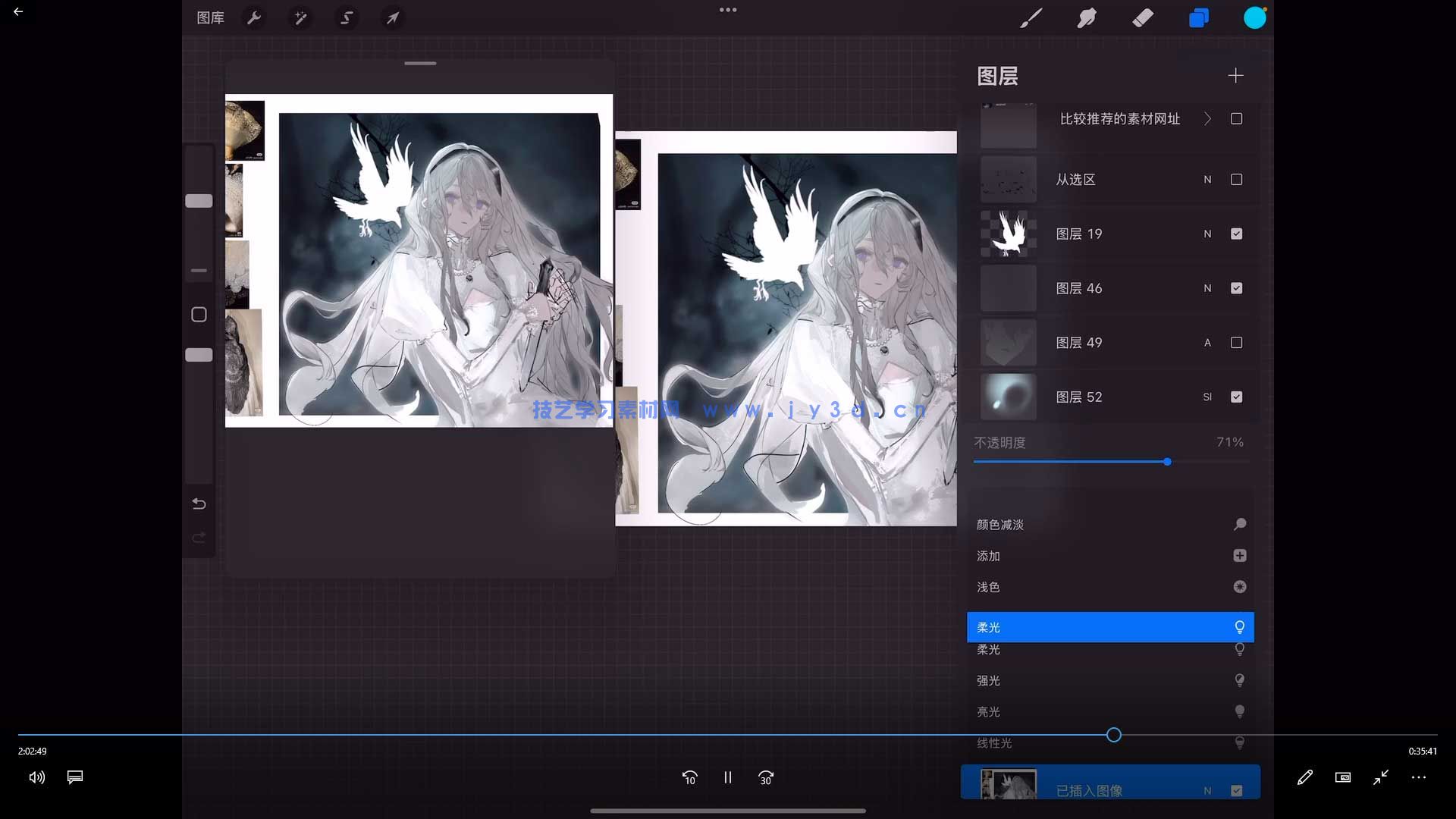Go back to 图库 gallery
This screenshot has height=819, width=1456.
click(x=210, y=17)
